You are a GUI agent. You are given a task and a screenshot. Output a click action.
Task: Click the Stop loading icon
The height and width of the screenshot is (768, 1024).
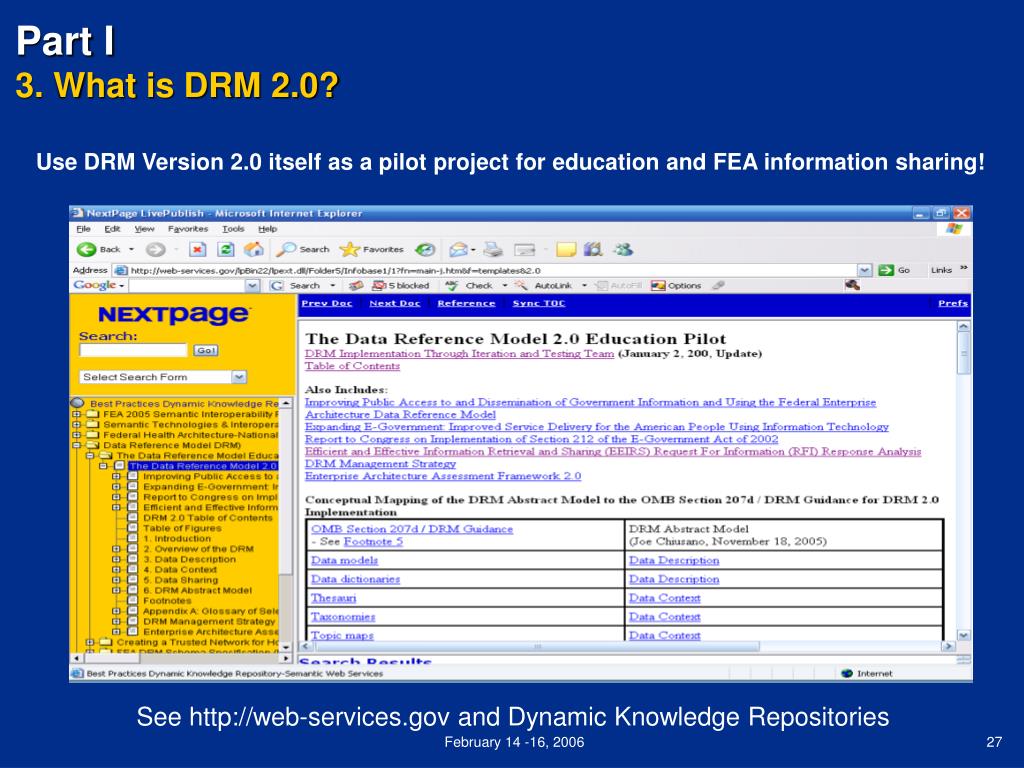[x=197, y=249]
